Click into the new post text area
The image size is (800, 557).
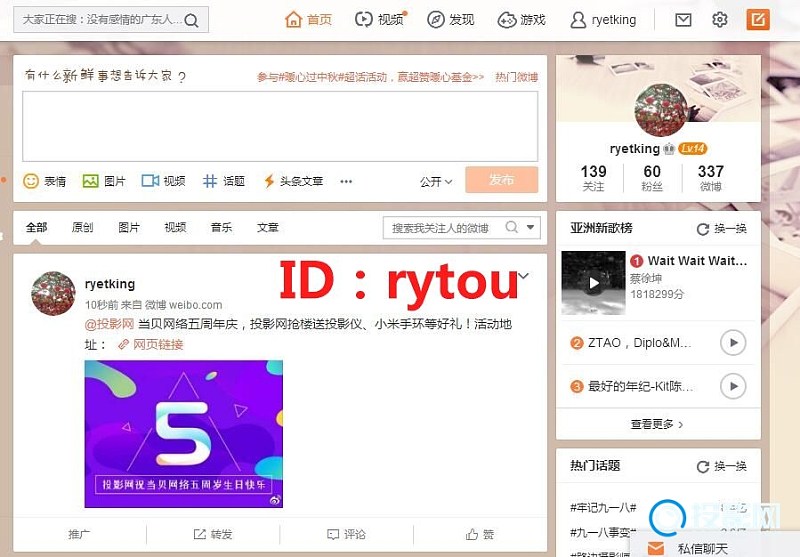click(280, 126)
